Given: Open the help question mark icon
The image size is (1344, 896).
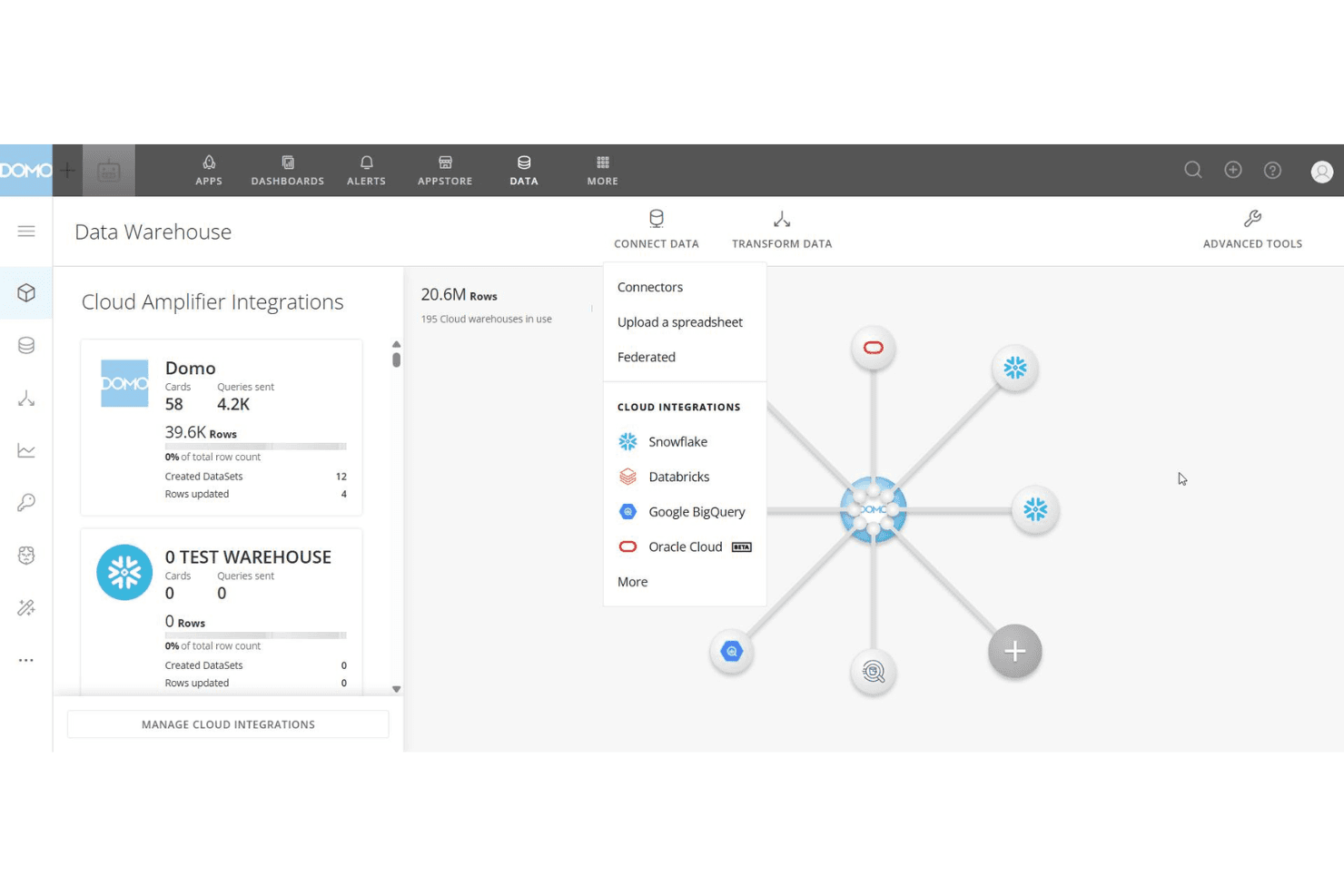Looking at the screenshot, I should click(x=1273, y=170).
